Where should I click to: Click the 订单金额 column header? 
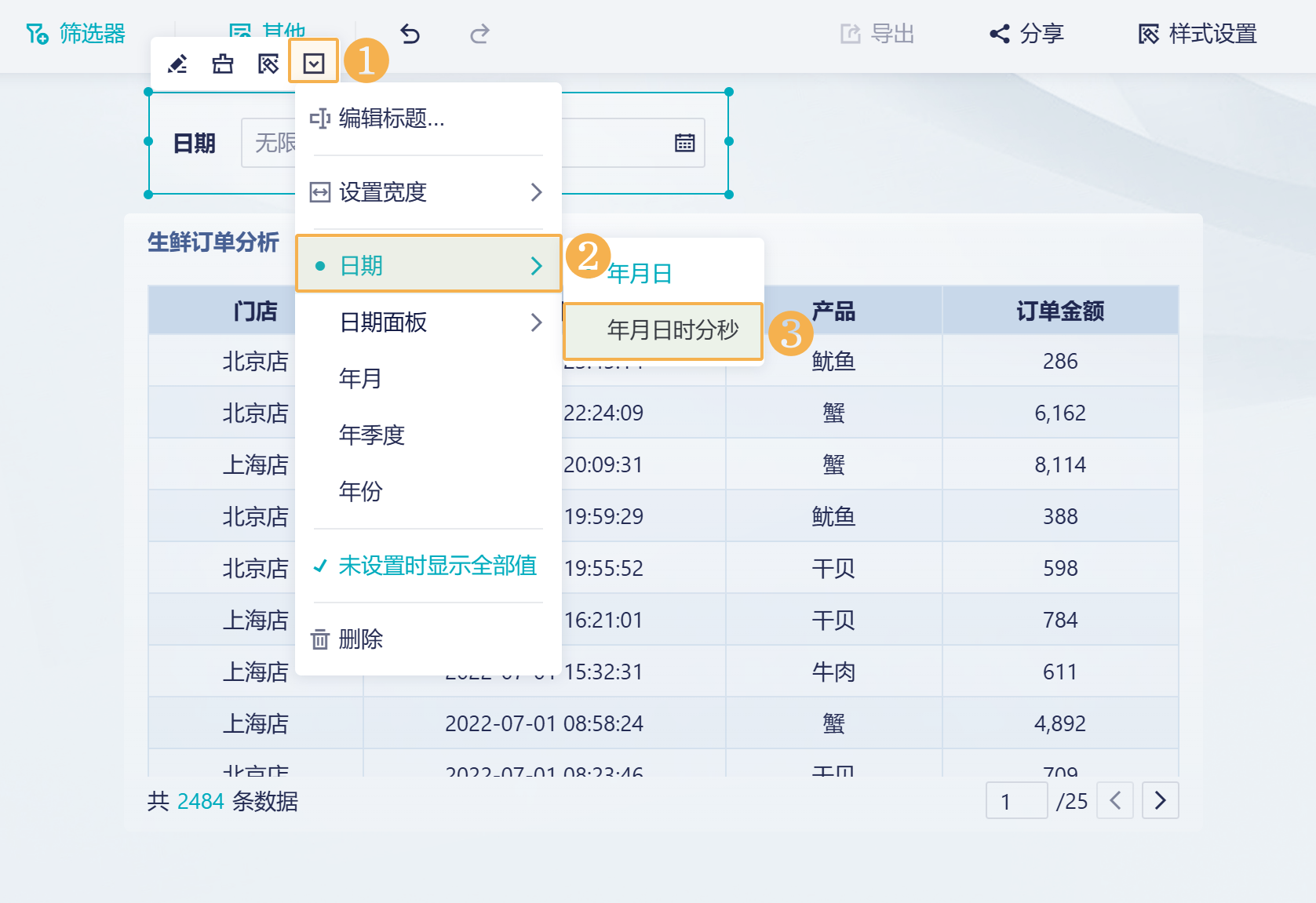coord(1060,311)
